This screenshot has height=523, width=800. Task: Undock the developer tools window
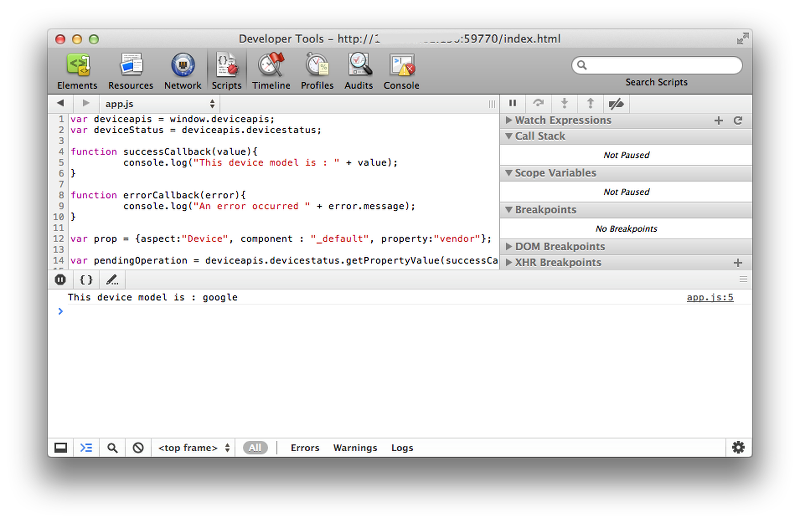pyautogui.click(x=61, y=448)
